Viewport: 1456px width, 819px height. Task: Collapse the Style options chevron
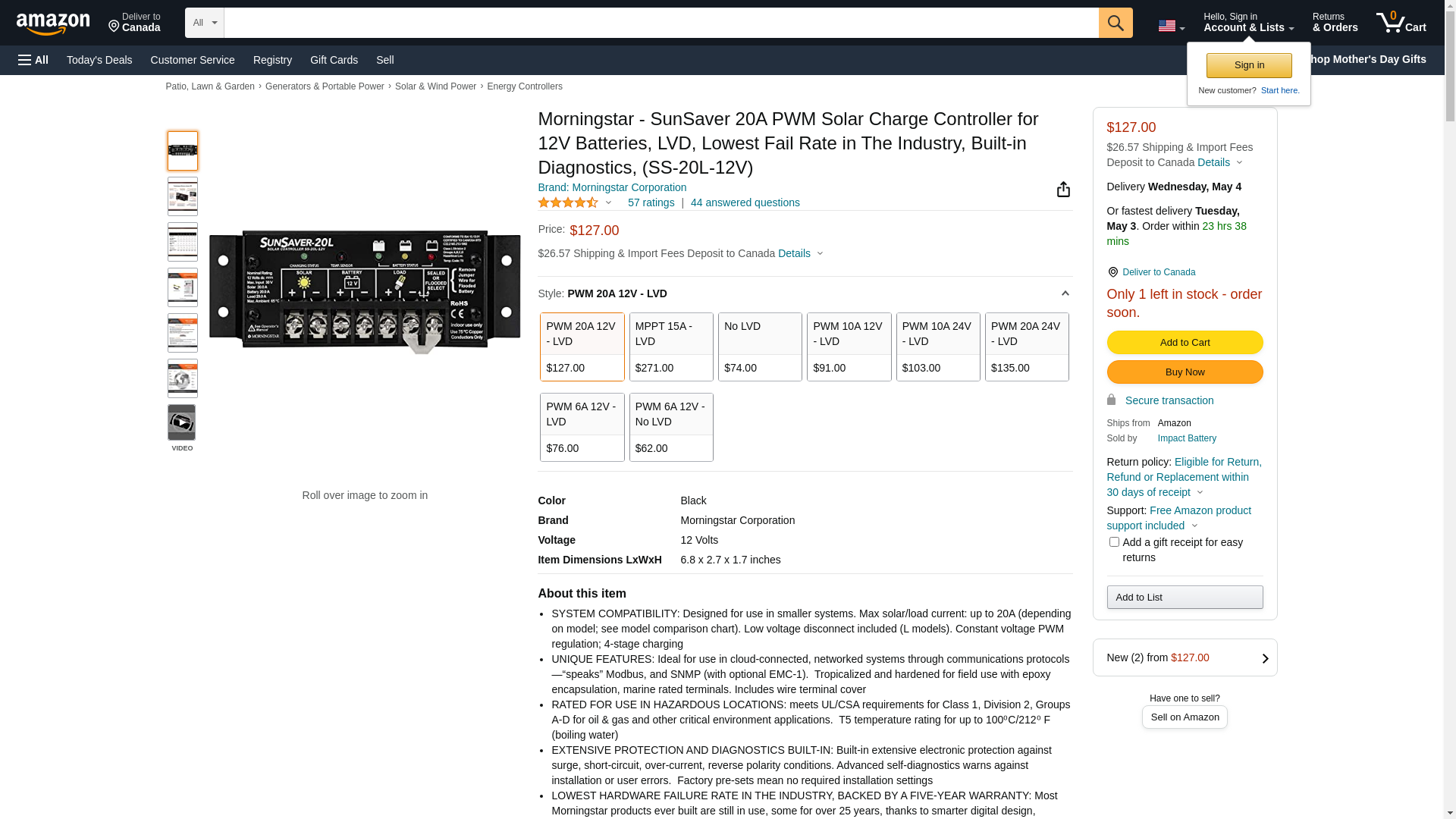pos(1065,294)
